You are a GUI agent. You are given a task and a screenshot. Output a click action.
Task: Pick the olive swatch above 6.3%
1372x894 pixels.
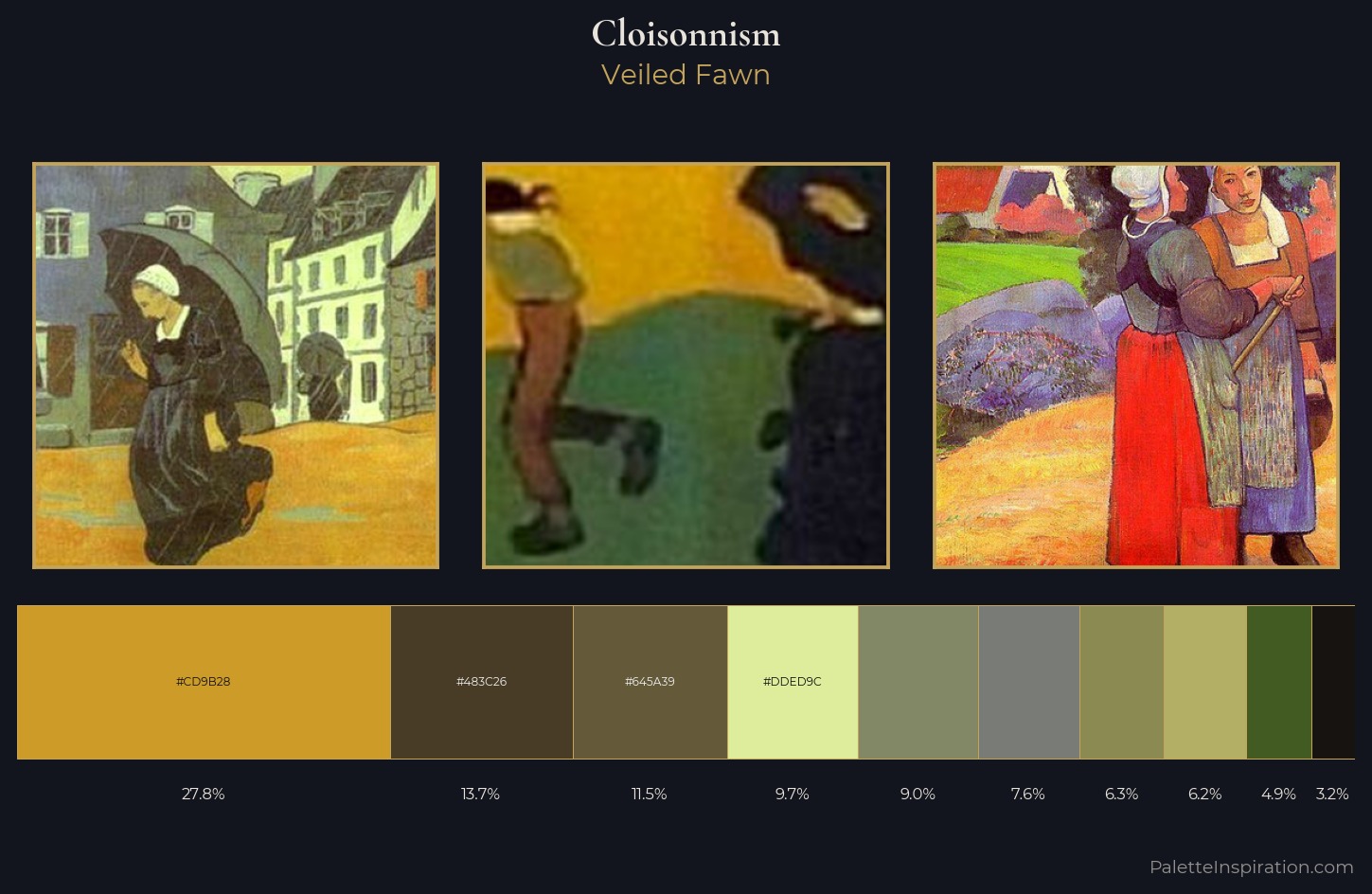[x=1122, y=682]
